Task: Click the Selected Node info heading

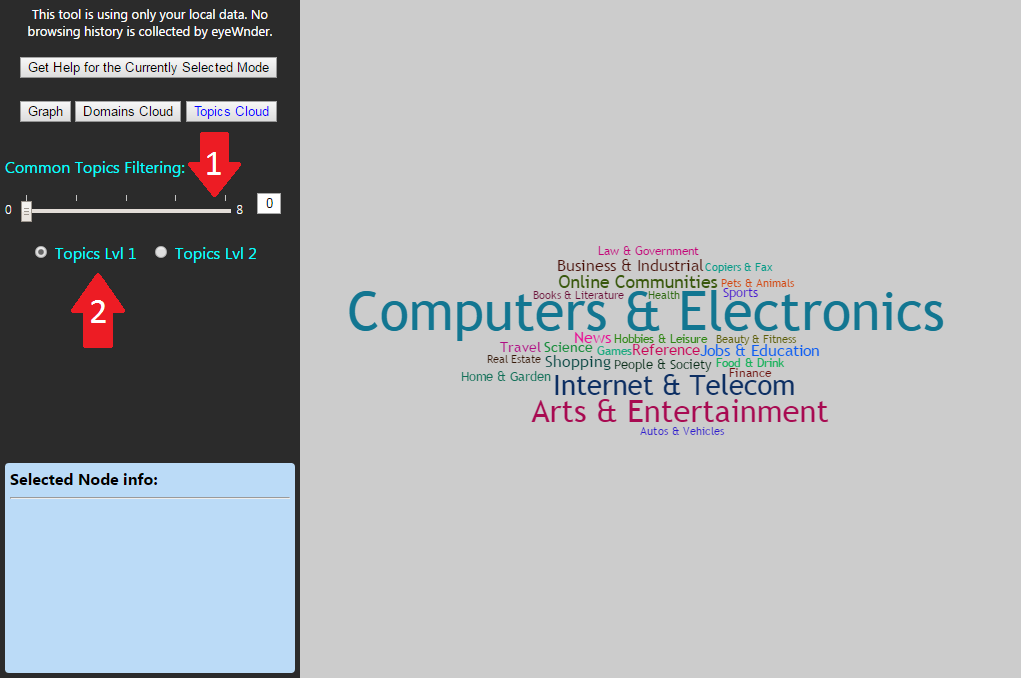Action: pyautogui.click(x=84, y=480)
